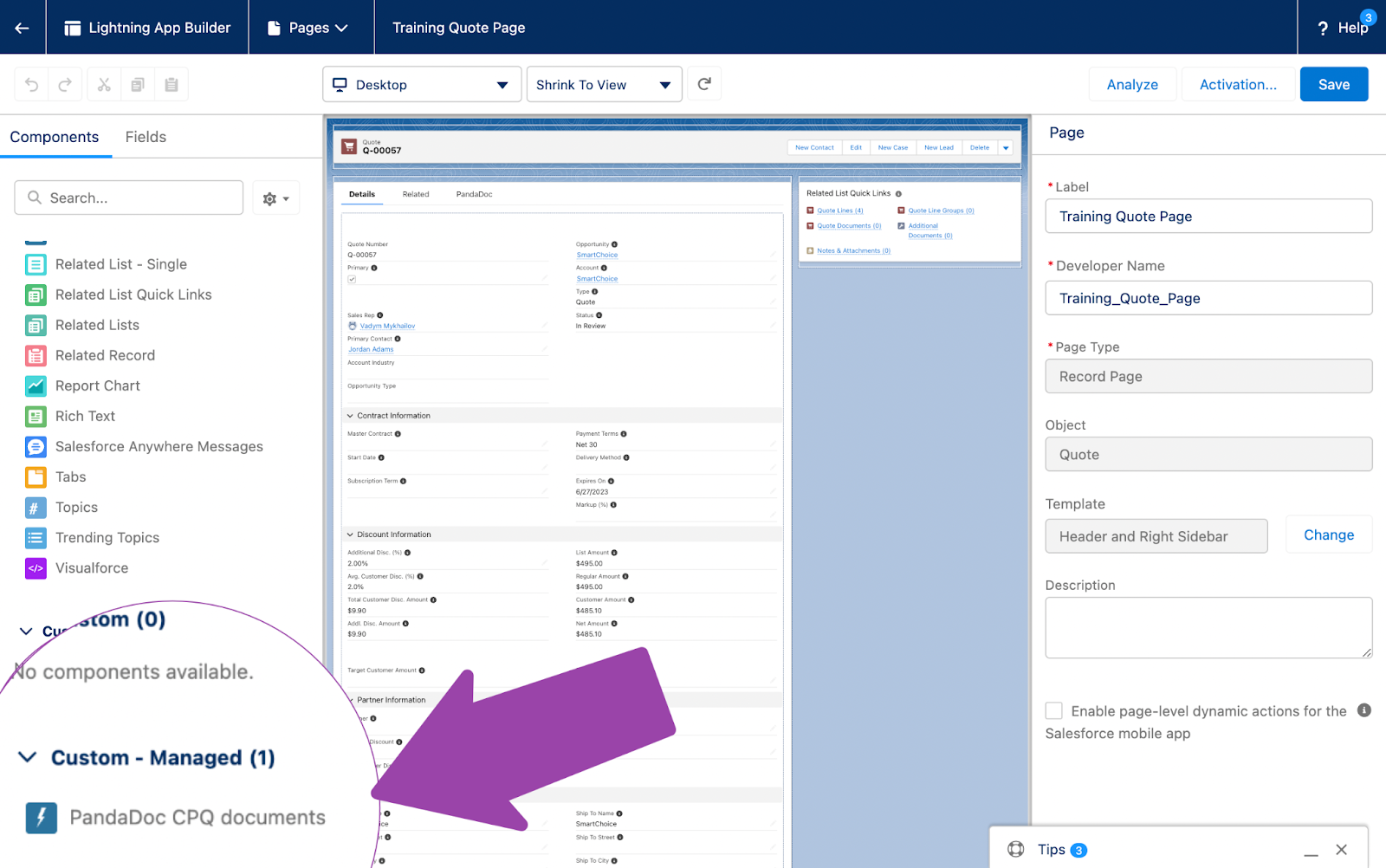Collapse the Contract Information section

click(x=351, y=416)
